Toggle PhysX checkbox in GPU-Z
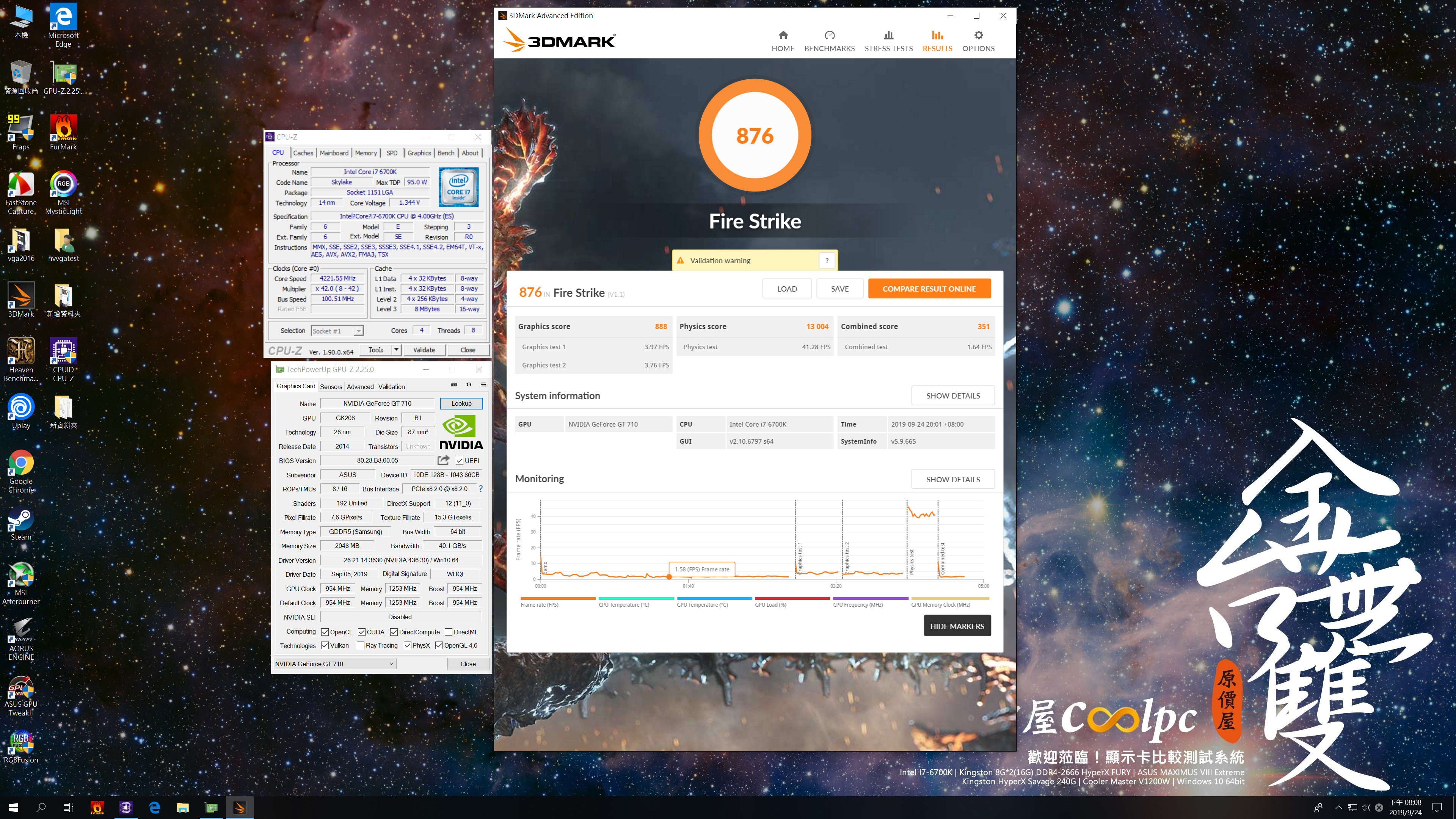This screenshot has width=1456, height=819. [408, 645]
